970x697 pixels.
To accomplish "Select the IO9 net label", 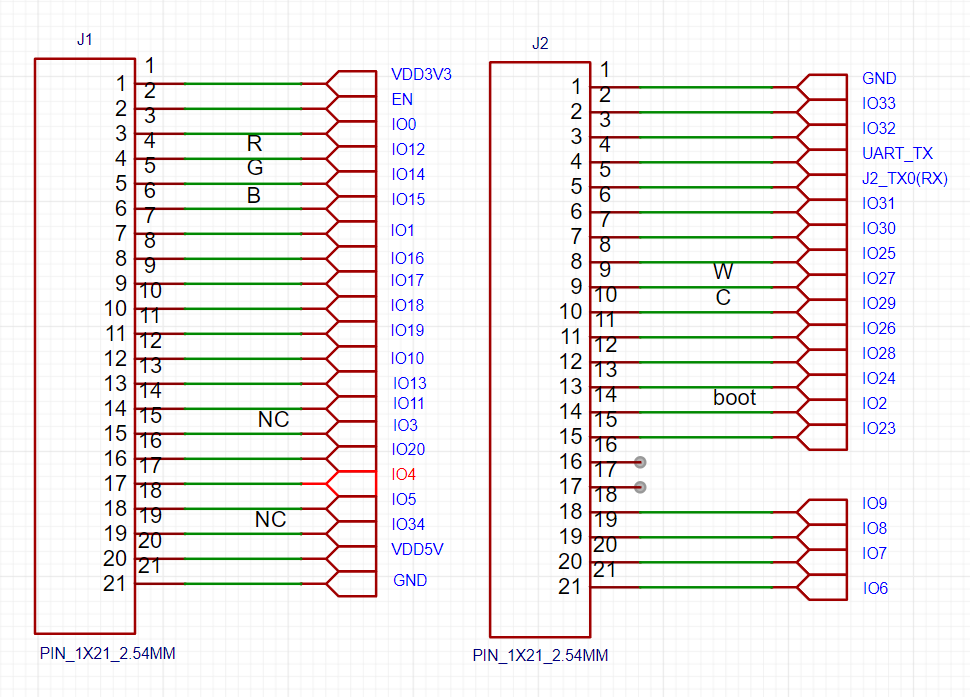I will pos(875,503).
